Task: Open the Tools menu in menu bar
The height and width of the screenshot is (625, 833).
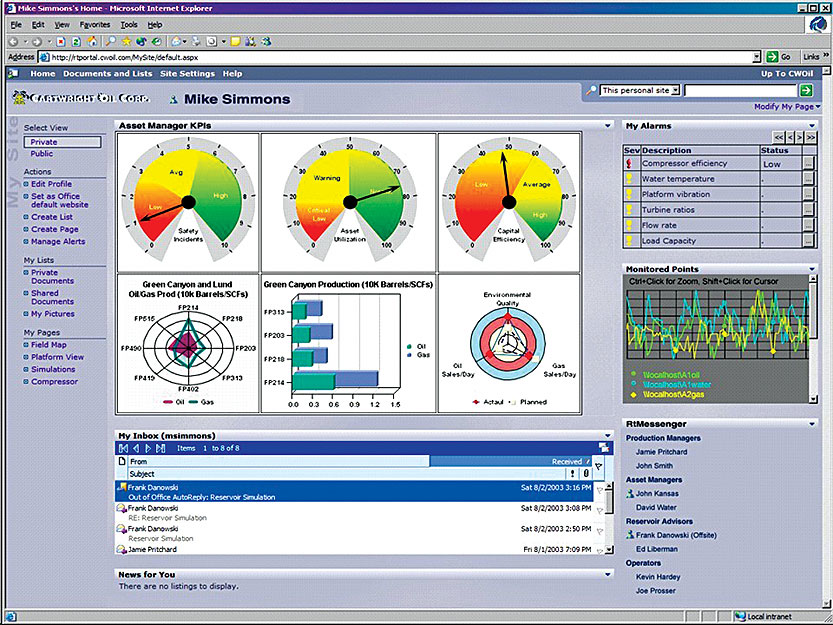Action: pyautogui.click(x=129, y=23)
